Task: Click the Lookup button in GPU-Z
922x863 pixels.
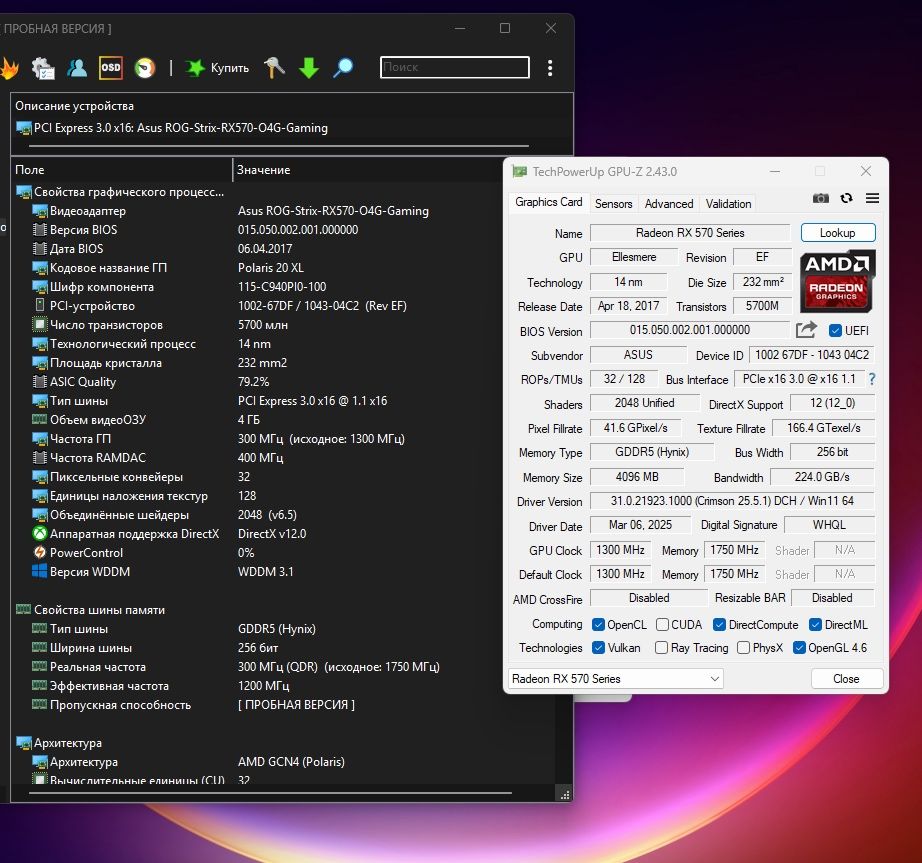Action: coord(838,233)
